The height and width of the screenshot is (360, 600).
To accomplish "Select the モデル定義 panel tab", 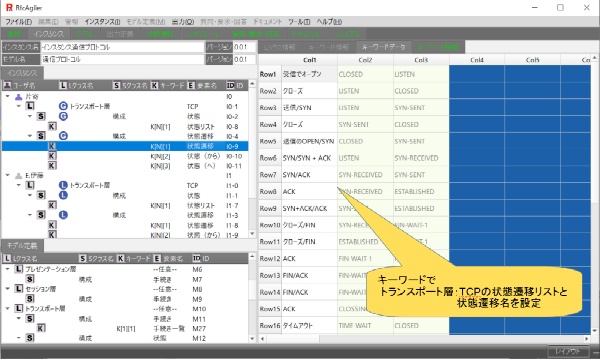I will (x=22, y=246).
